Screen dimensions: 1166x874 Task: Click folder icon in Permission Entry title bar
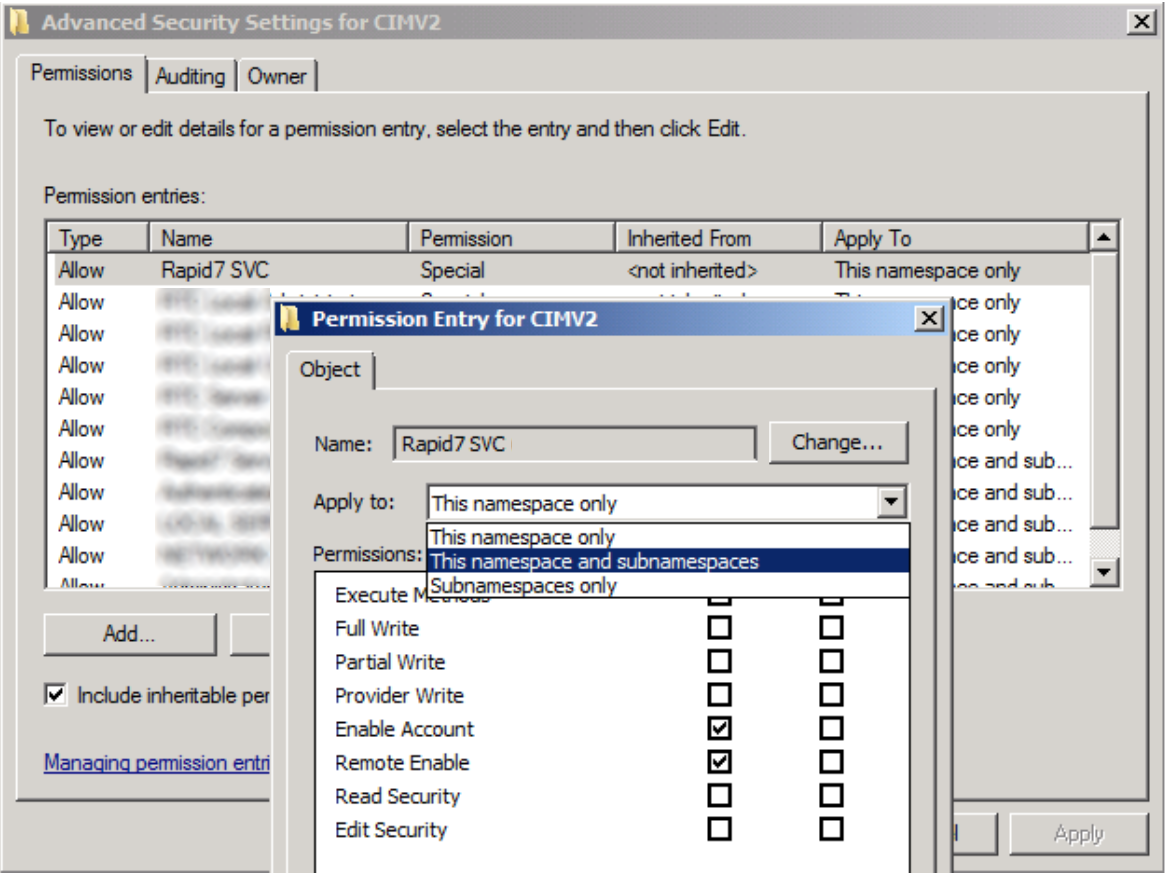pos(289,318)
